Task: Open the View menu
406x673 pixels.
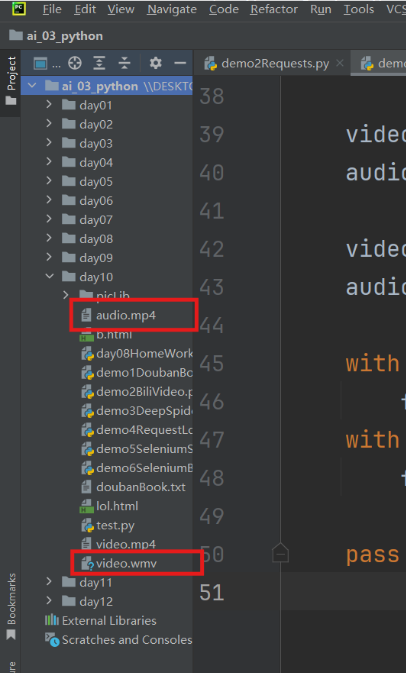Action: click(x=121, y=9)
